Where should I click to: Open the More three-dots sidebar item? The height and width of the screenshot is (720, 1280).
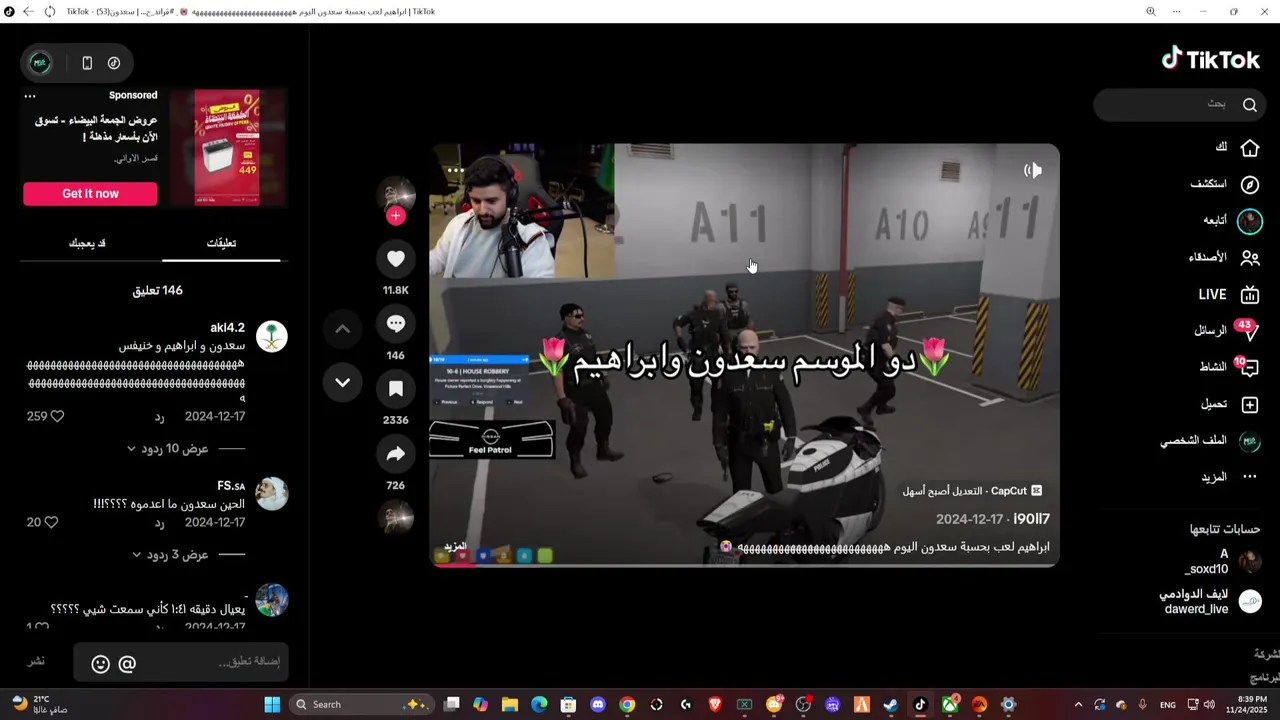point(1250,477)
